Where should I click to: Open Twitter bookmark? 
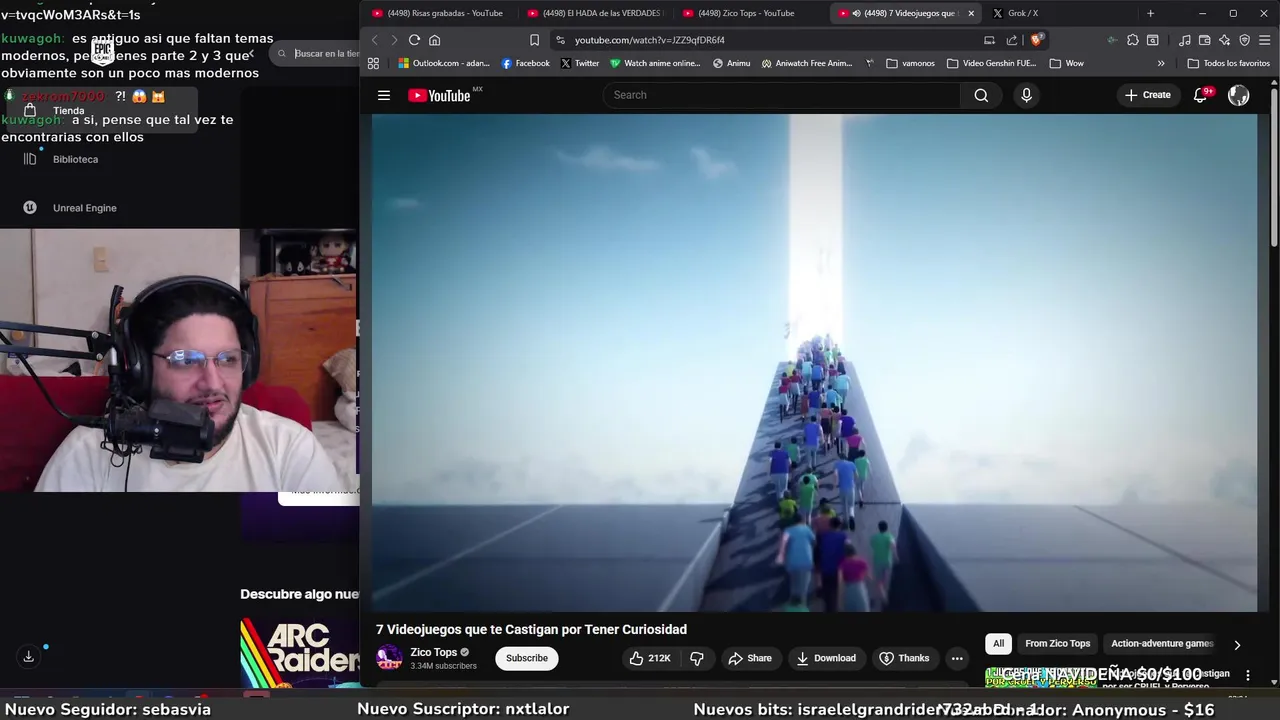(x=580, y=63)
